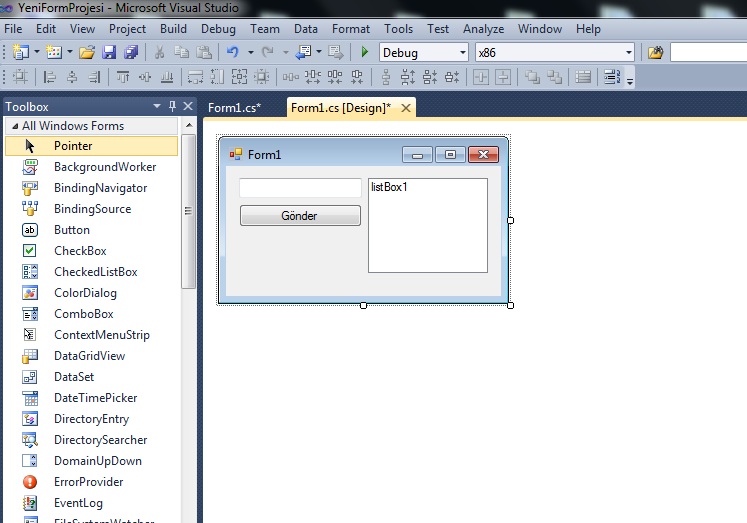Click the Gönder button on the form
This screenshot has height=523, width=747.
tap(300, 216)
